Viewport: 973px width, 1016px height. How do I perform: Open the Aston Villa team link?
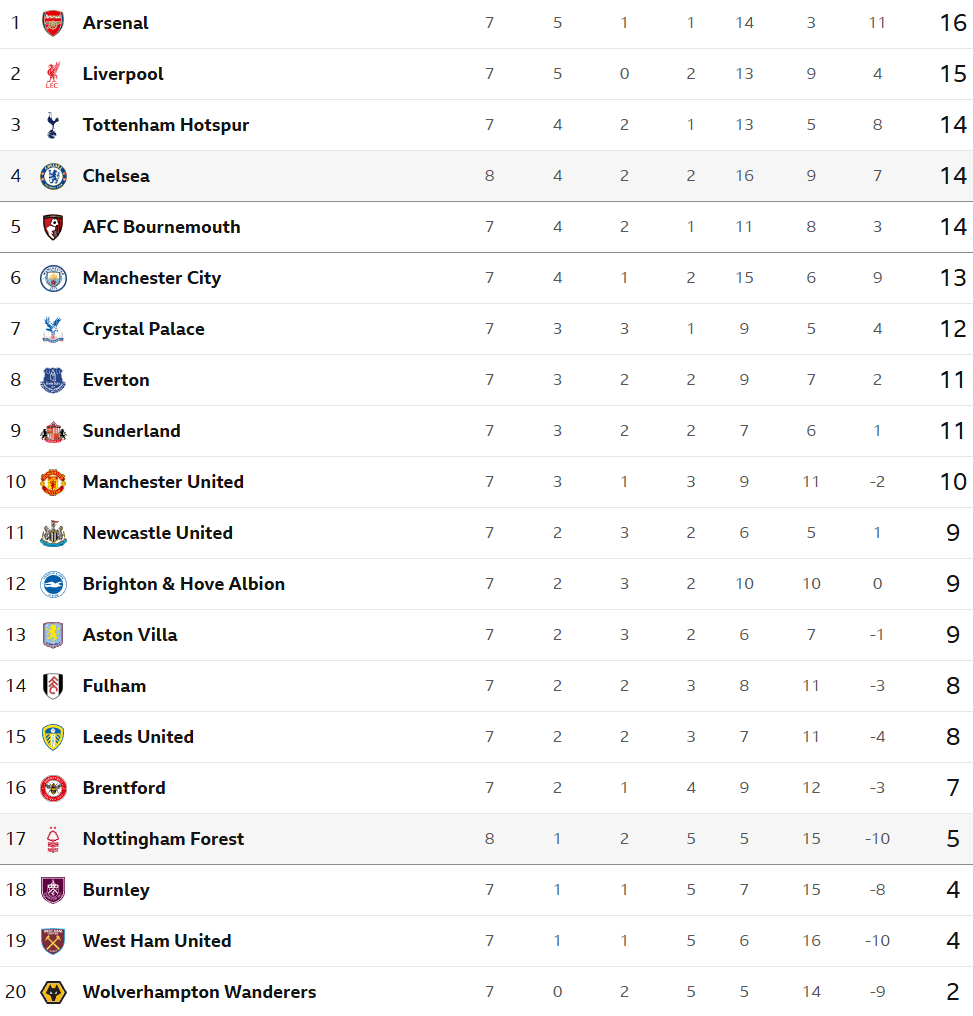[x=130, y=635]
